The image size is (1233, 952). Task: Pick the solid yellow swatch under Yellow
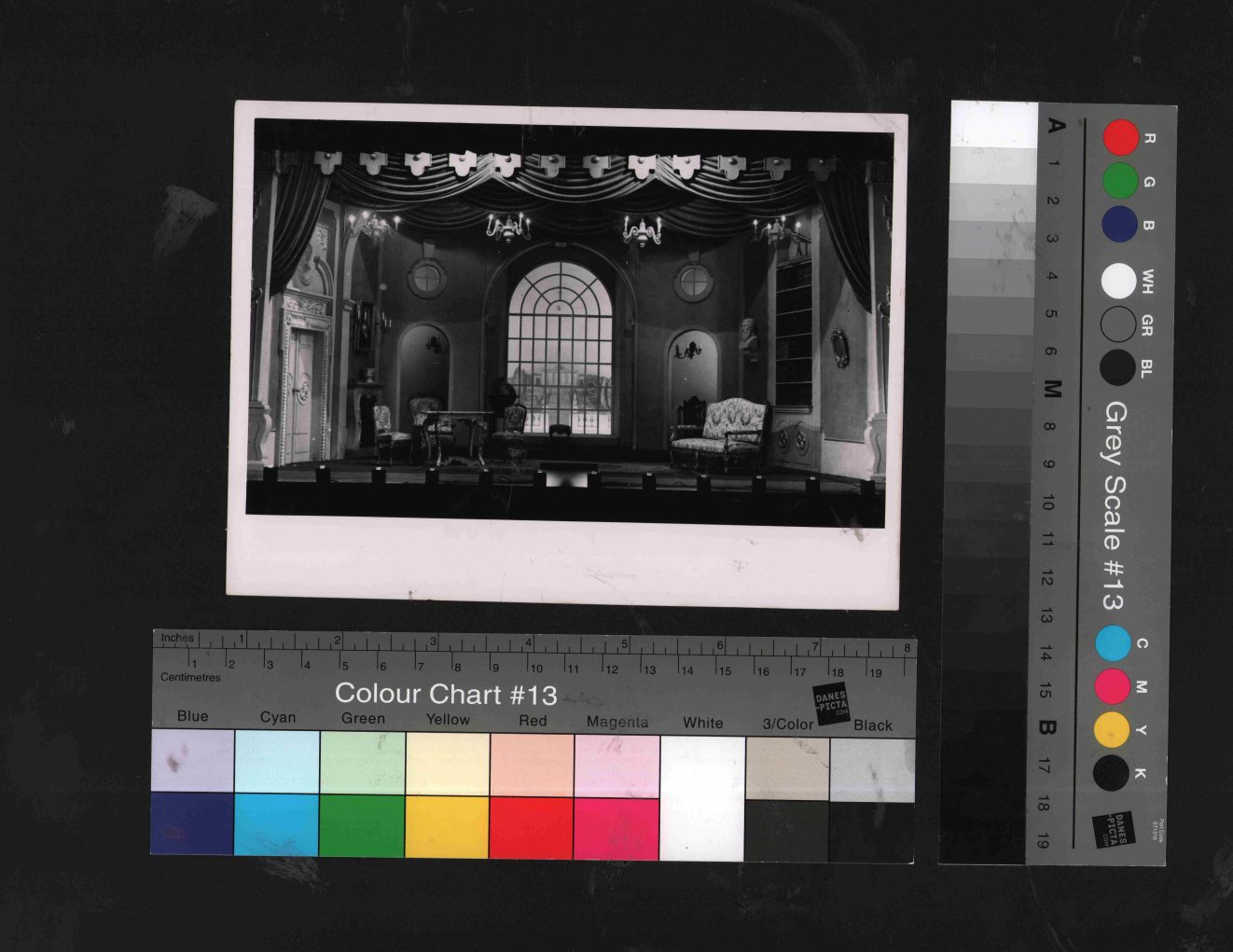tap(447, 827)
